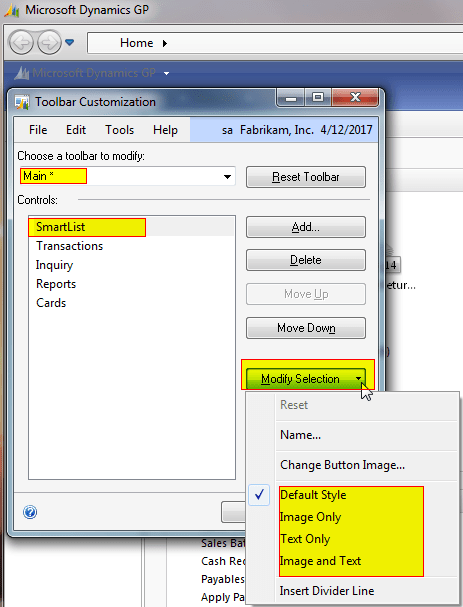The width and height of the screenshot is (463, 607).
Task: Select Cards in the Controls list
Action: (x=131, y=303)
